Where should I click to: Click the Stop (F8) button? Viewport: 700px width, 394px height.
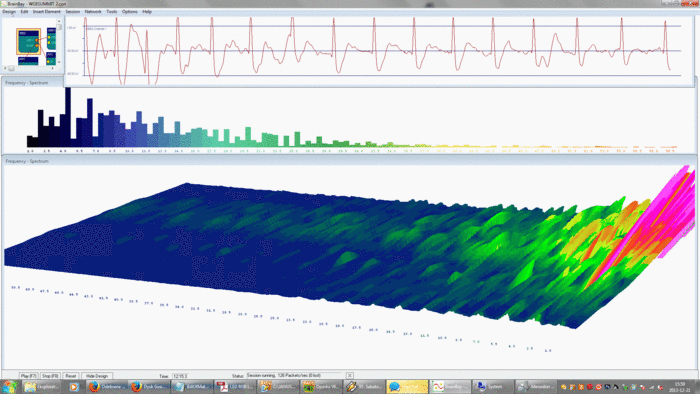tap(50, 376)
